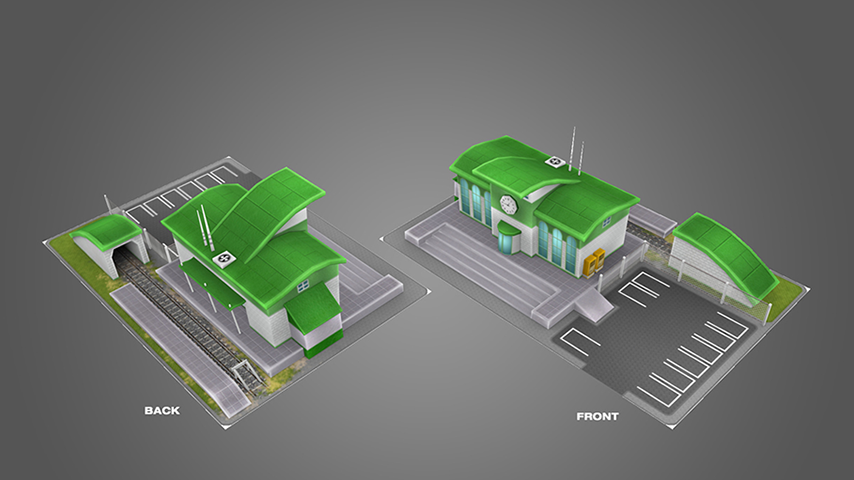
Task: Click the FRONT view label text
Action: pos(597,416)
